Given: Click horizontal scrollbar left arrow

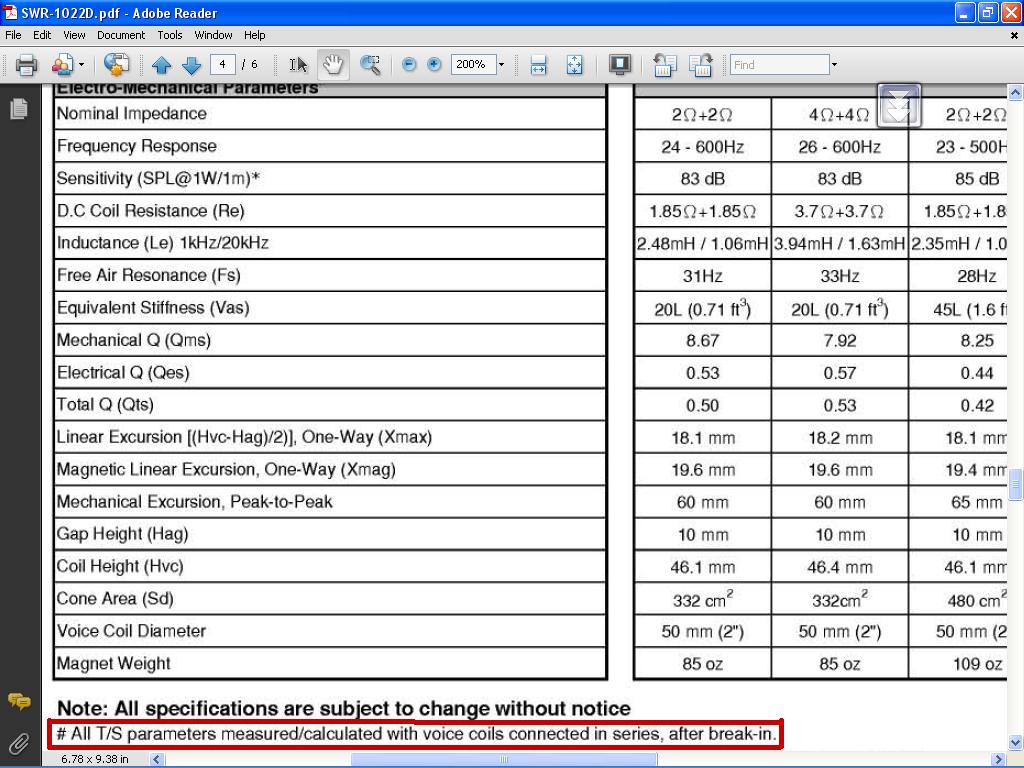Looking at the screenshot, I should (x=157, y=759).
